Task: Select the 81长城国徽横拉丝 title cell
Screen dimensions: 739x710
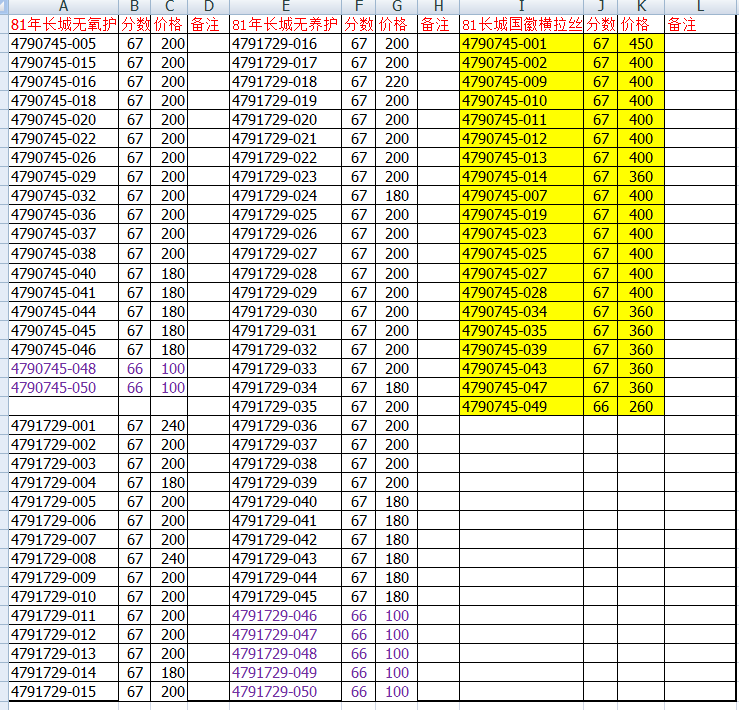Action: tap(521, 24)
